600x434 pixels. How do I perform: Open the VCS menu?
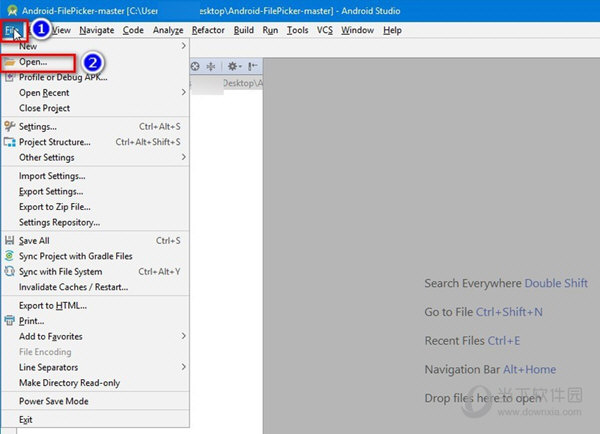tap(325, 30)
